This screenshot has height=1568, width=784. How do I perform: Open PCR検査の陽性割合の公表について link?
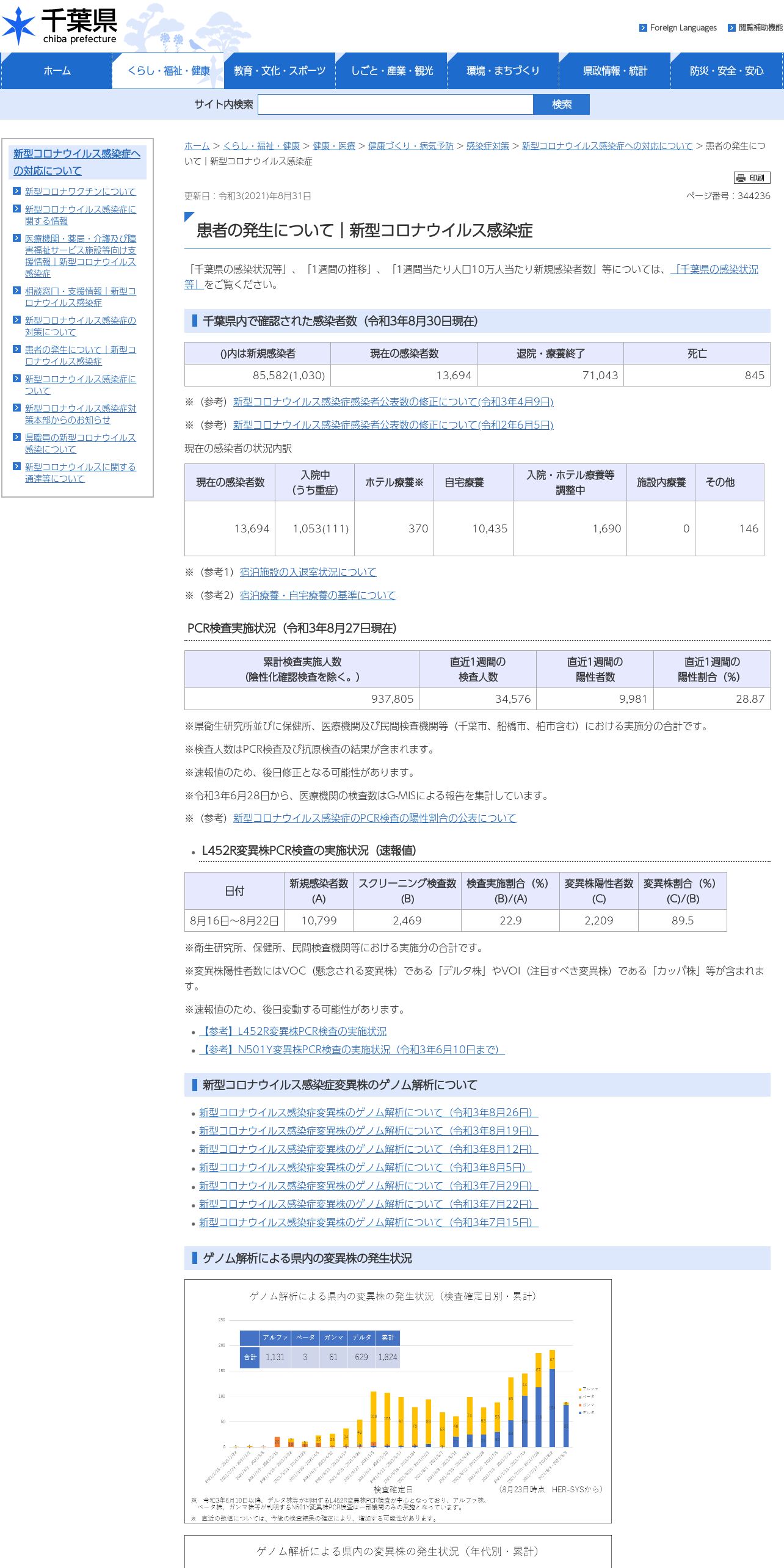click(375, 818)
